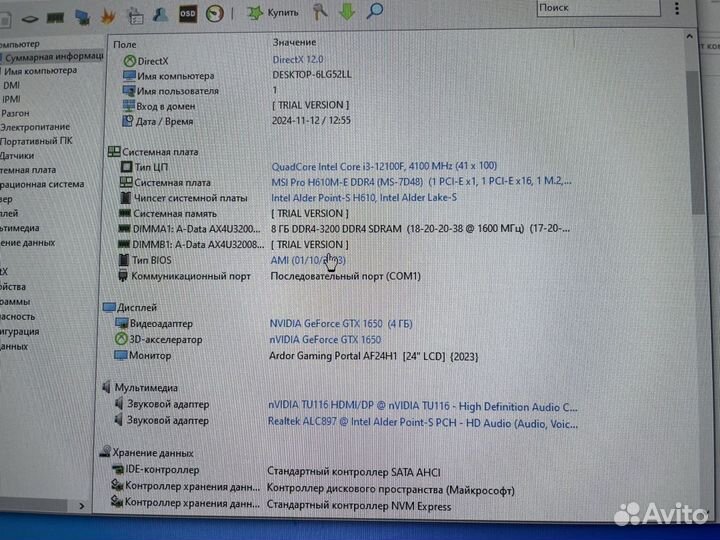Sort by the Поле column header
720x540 pixels.
[125, 45]
